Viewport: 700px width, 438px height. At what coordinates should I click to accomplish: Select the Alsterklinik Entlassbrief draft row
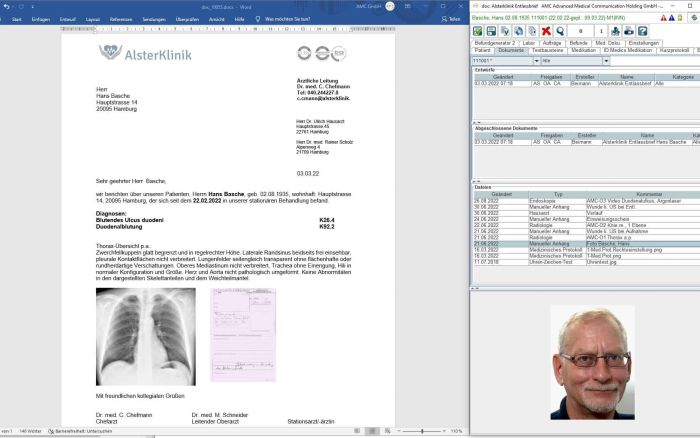[580, 85]
